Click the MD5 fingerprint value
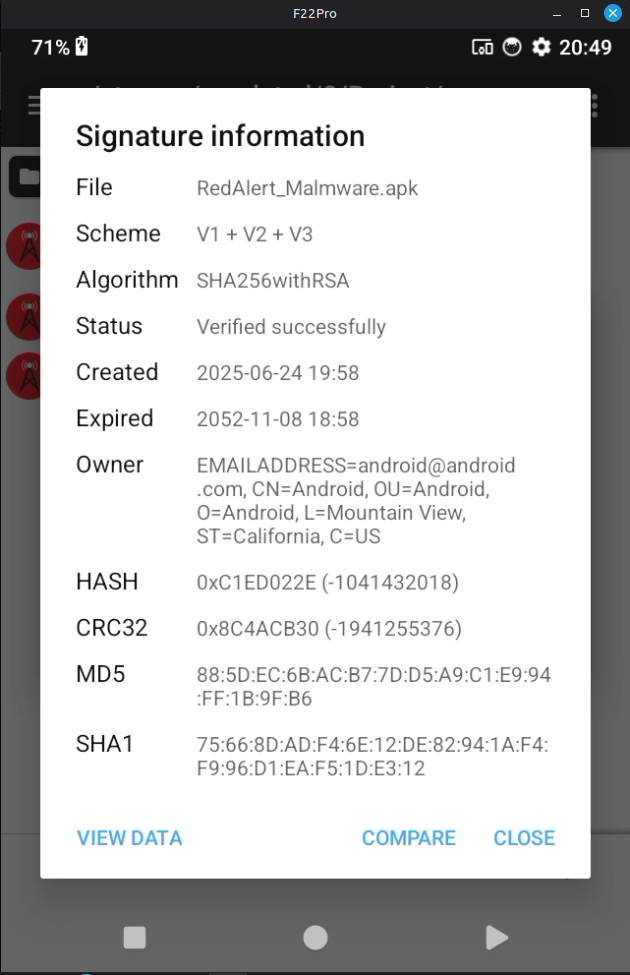630x975 pixels. coord(373,687)
